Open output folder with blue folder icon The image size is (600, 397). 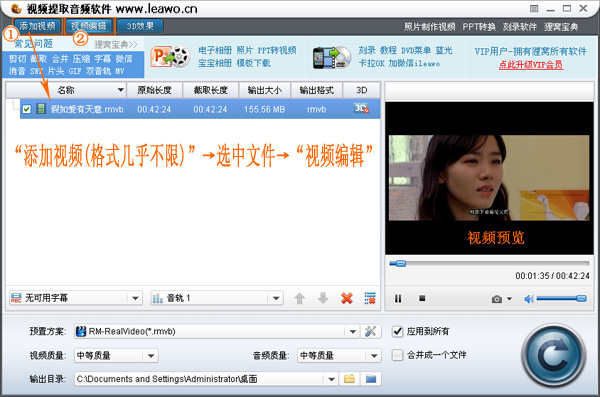pos(371,379)
